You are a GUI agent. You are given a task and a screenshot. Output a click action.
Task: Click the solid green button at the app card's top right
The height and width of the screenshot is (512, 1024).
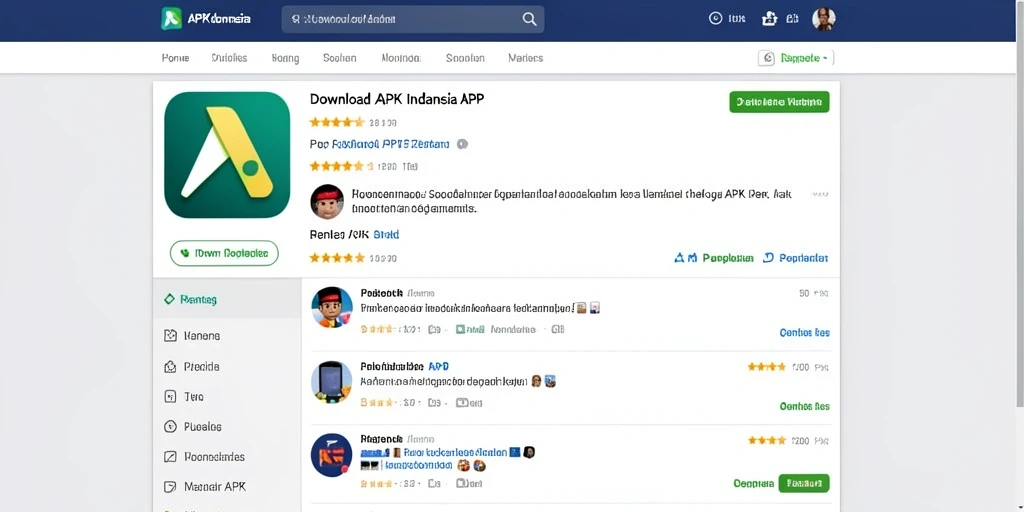(x=779, y=102)
